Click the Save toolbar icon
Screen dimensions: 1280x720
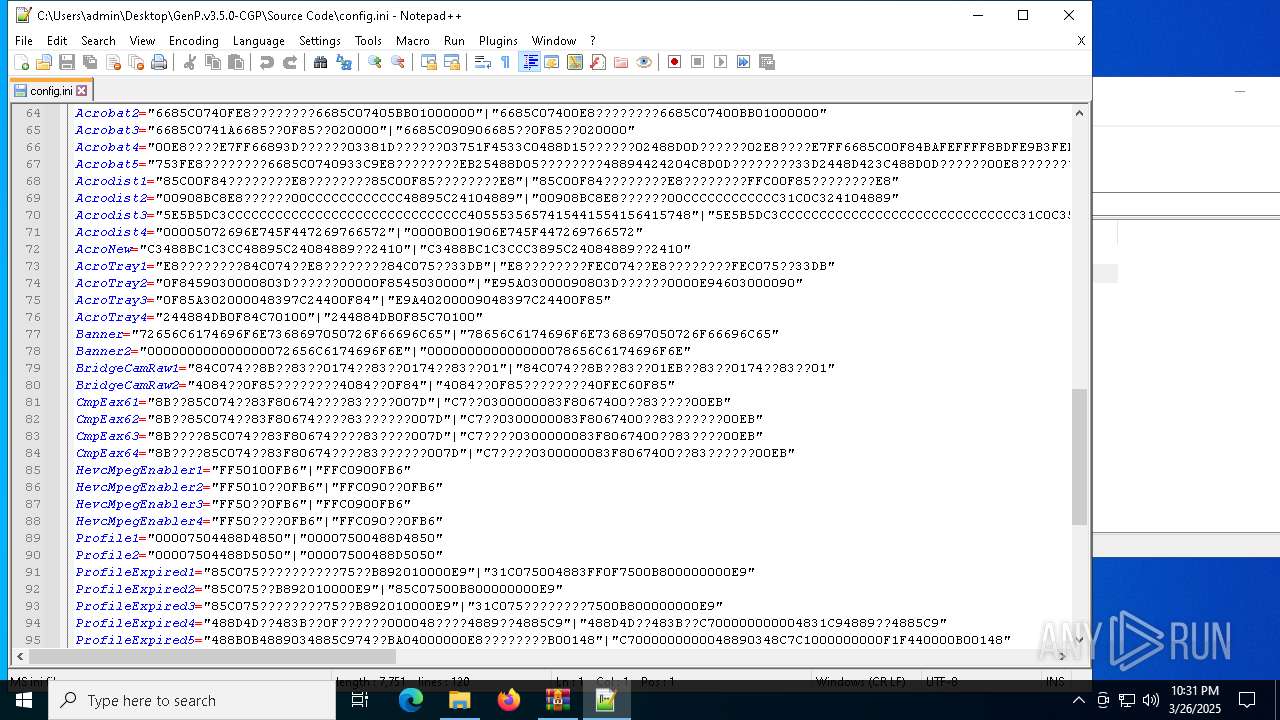[67, 62]
